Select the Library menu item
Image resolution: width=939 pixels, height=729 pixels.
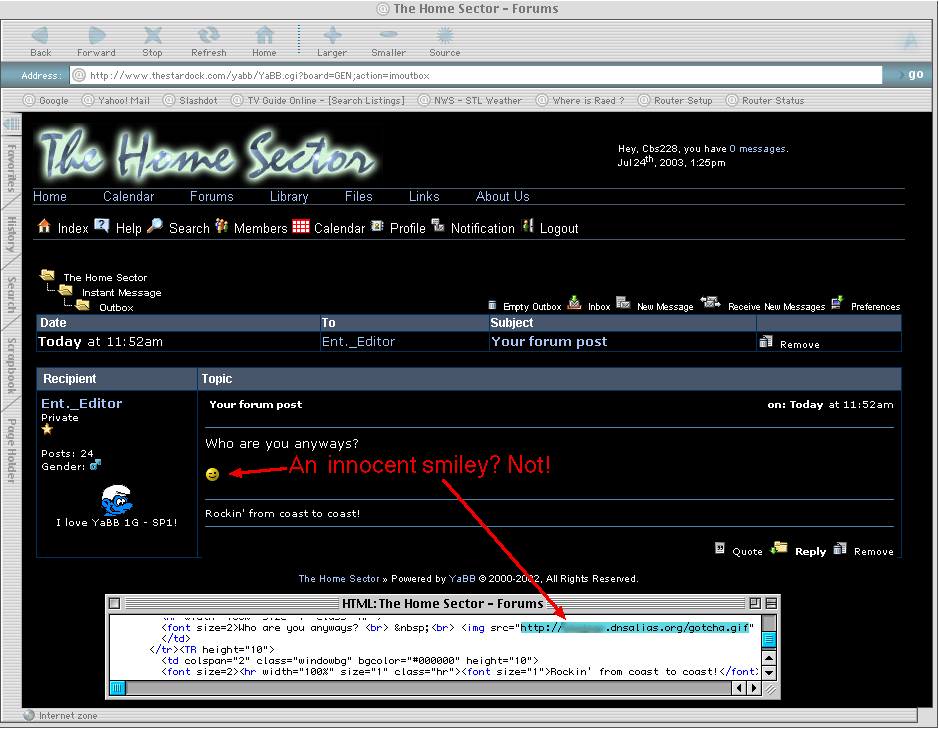pyautogui.click(x=289, y=197)
